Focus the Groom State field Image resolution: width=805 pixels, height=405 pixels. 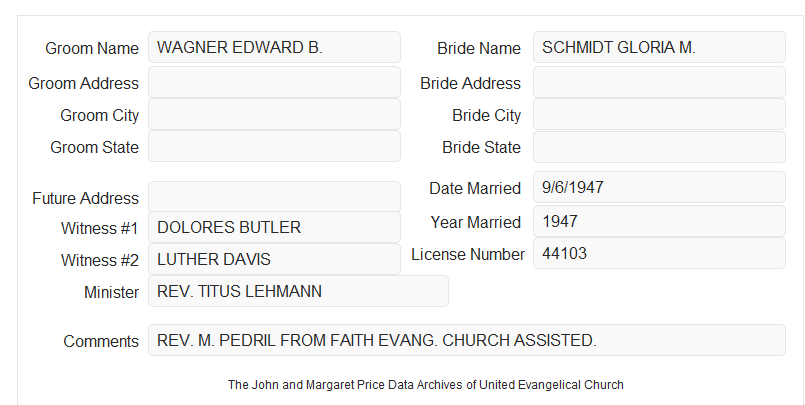point(274,146)
